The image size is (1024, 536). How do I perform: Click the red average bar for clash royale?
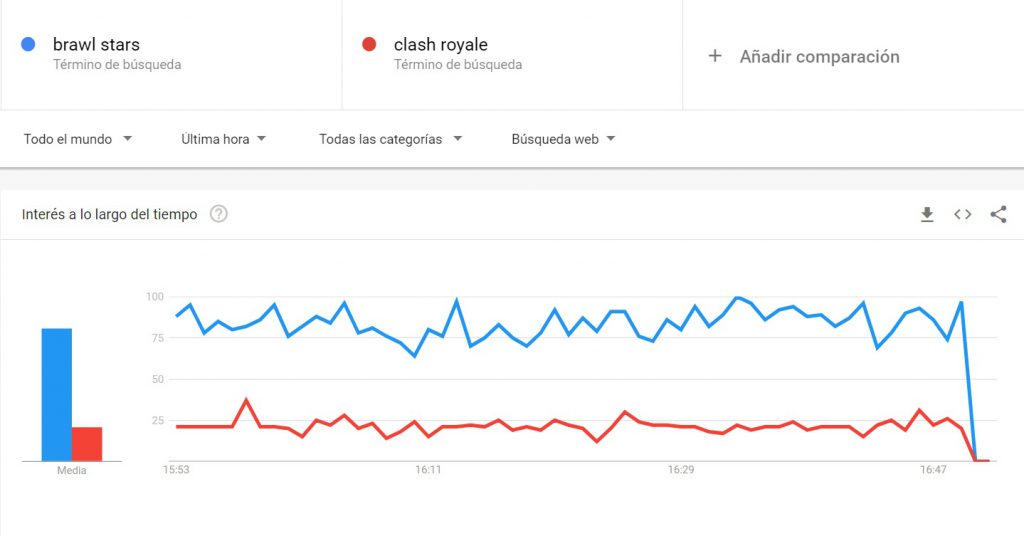tap(87, 443)
